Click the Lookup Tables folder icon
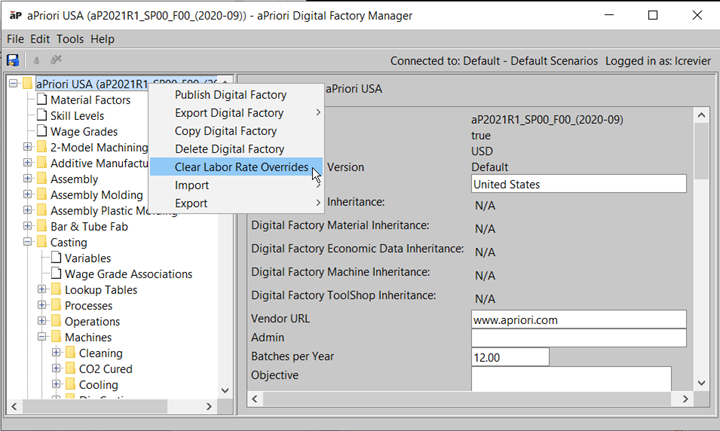The width and height of the screenshot is (720, 431). click(56, 289)
